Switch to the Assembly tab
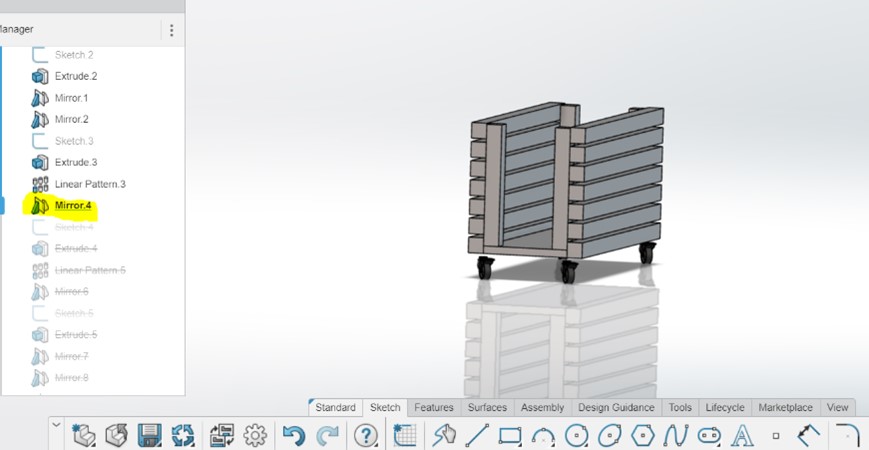 click(542, 407)
